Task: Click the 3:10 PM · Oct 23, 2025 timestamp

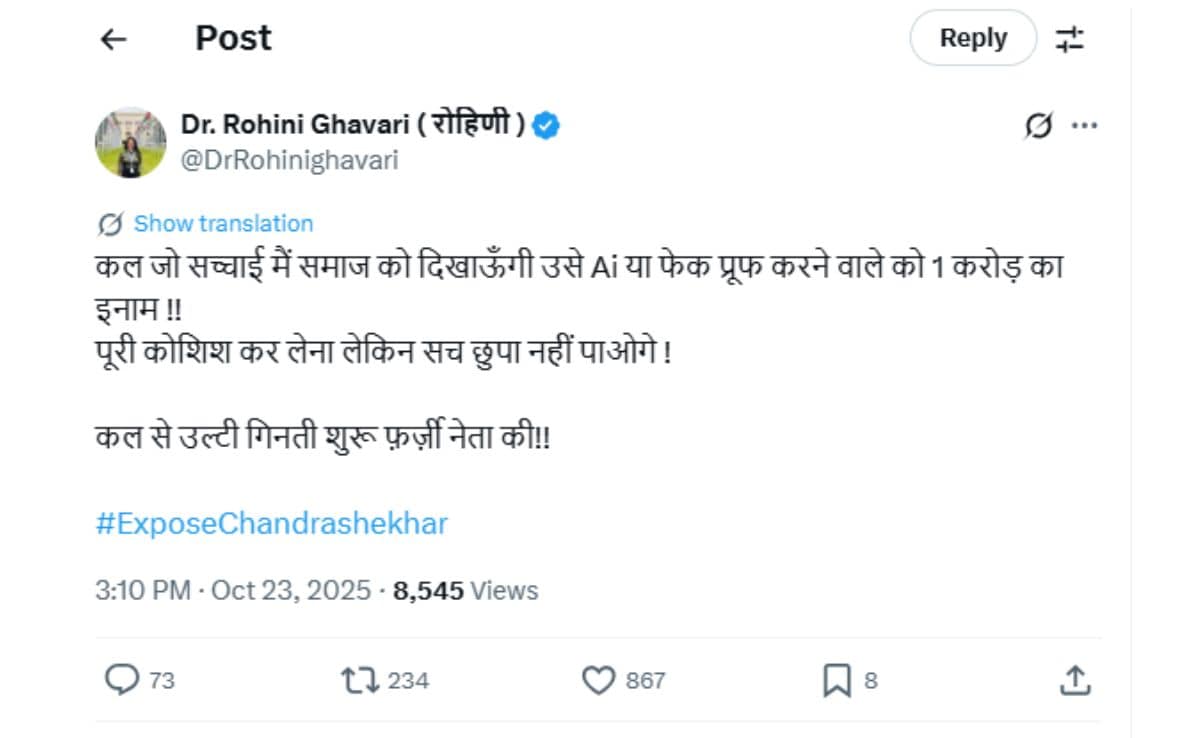Action: point(233,591)
